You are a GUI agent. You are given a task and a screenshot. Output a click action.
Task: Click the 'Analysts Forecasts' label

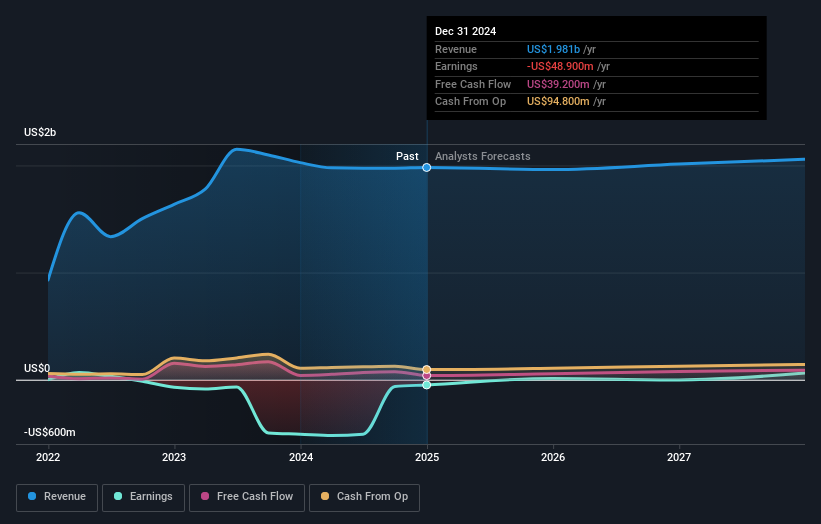pos(482,157)
